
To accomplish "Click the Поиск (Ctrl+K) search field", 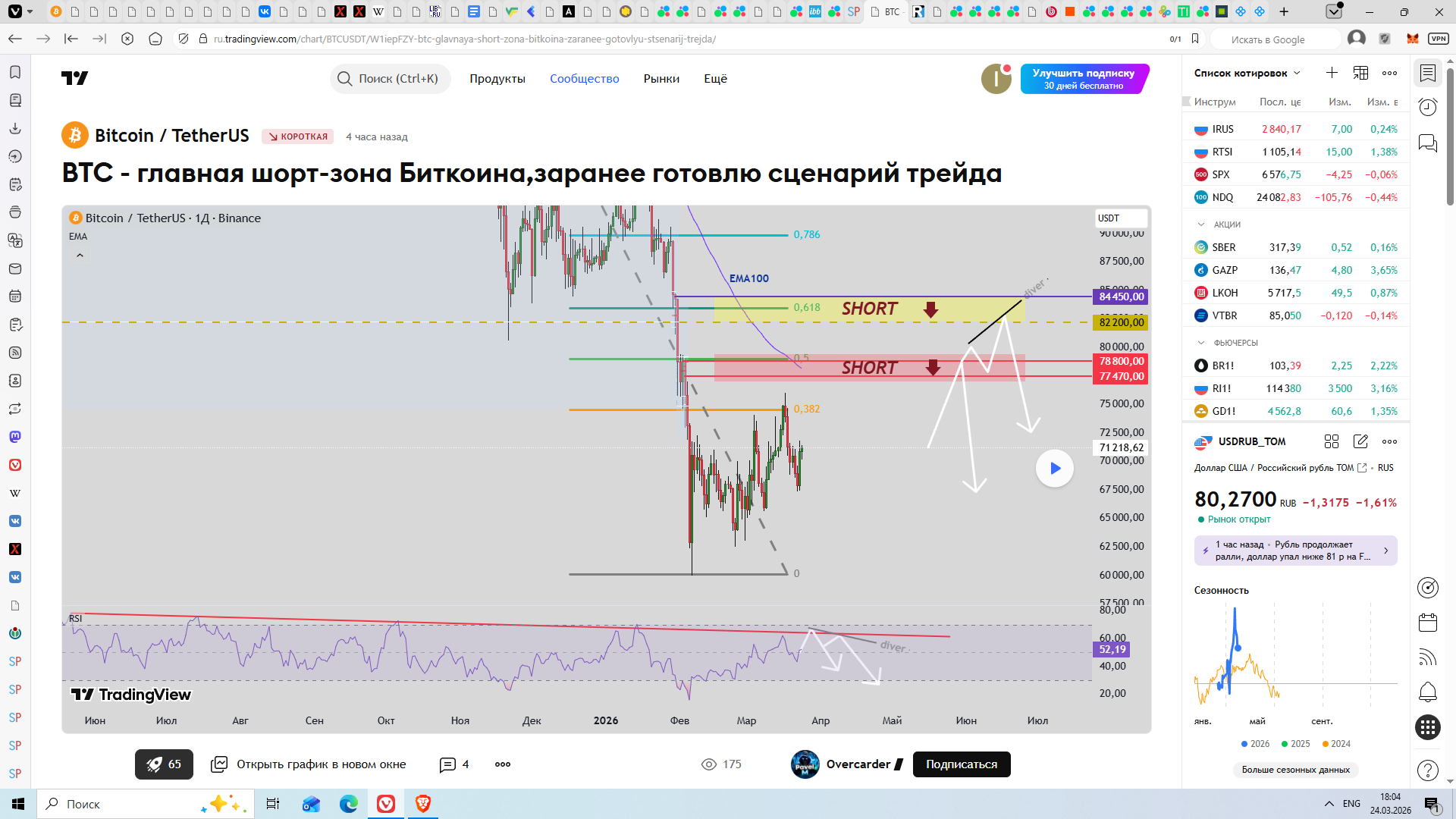I will (390, 79).
